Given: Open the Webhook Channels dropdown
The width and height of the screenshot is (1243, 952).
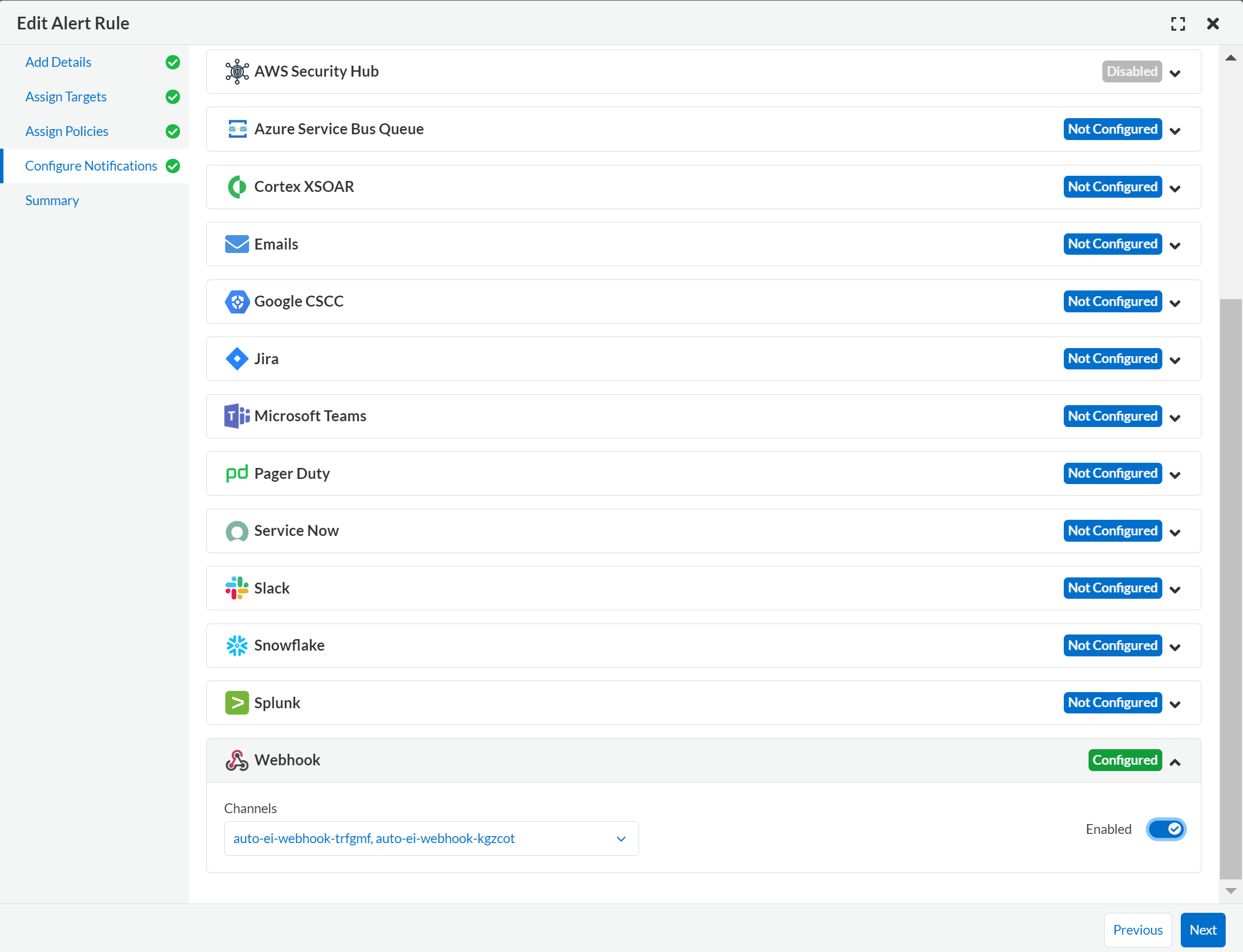Looking at the screenshot, I should [431, 838].
